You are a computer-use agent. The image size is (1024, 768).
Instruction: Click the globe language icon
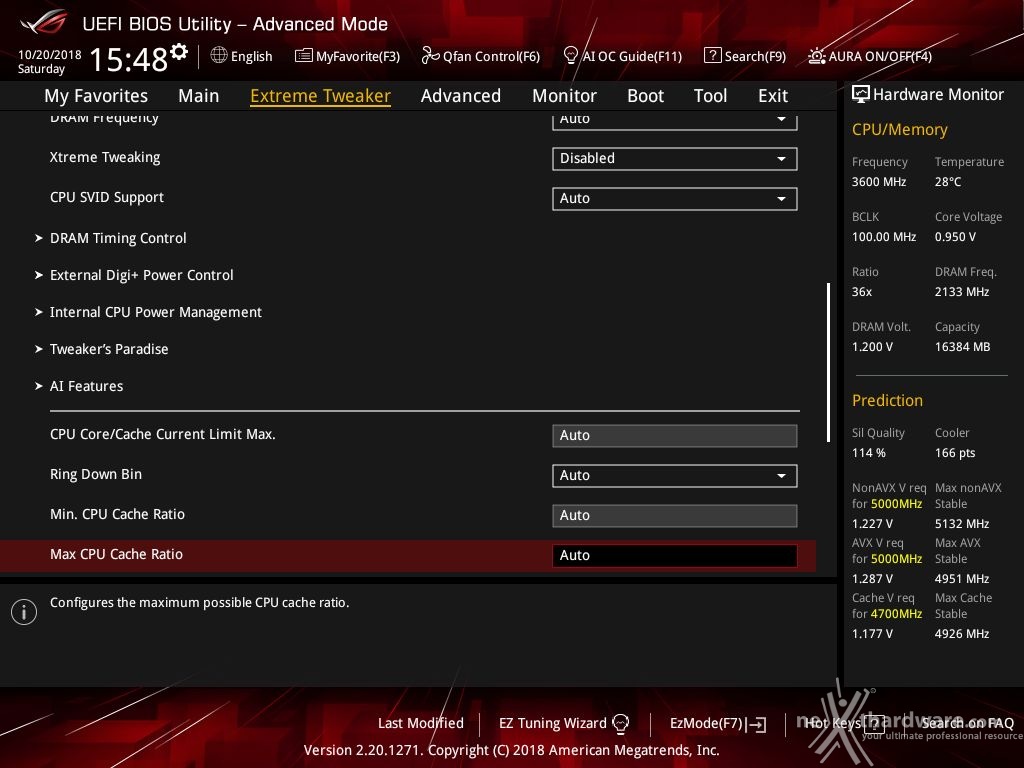(x=219, y=56)
